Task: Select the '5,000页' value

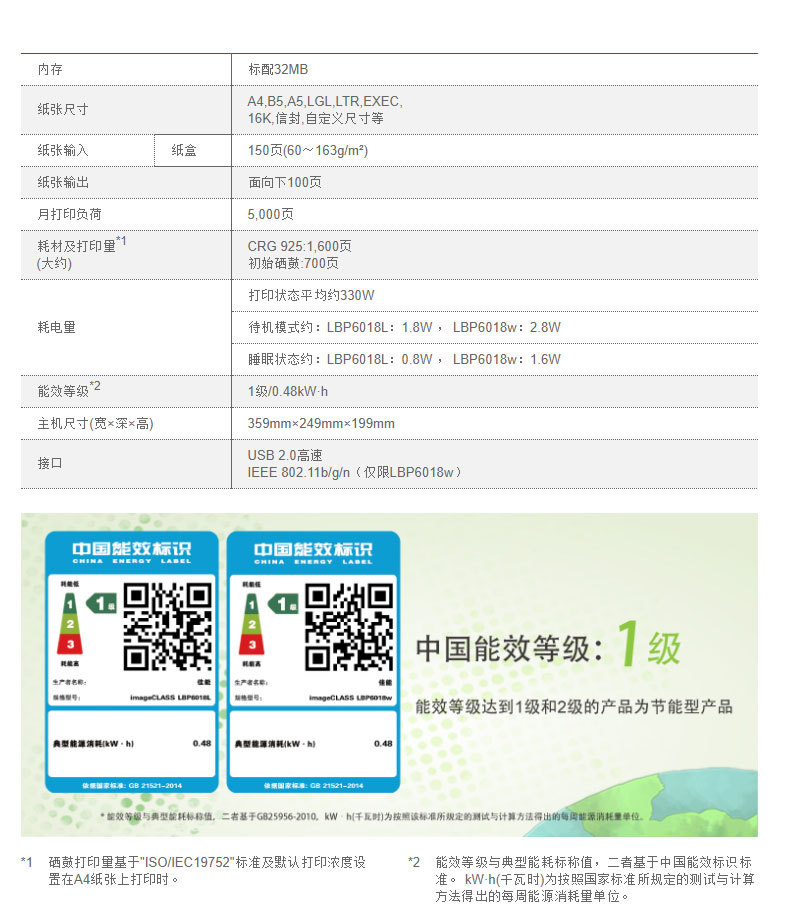Action: tap(271, 214)
